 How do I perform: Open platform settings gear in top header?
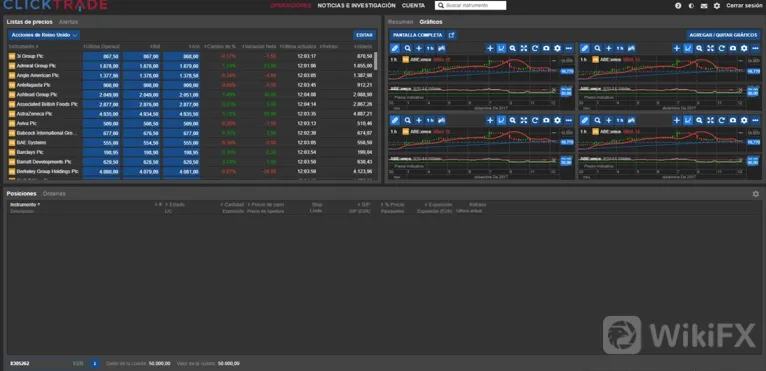click(x=717, y=6)
